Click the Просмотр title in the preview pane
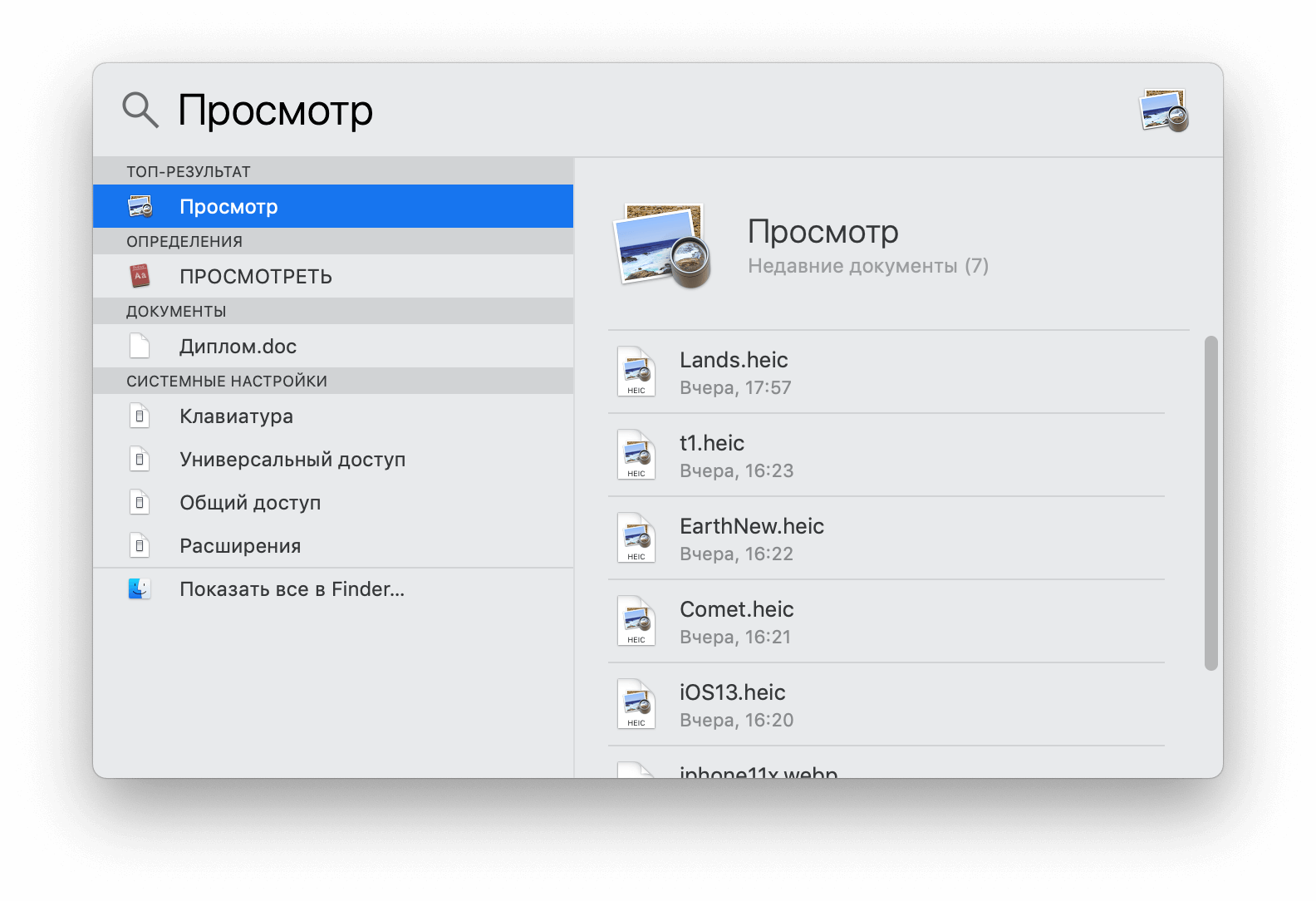The width and height of the screenshot is (1316, 901). [822, 232]
